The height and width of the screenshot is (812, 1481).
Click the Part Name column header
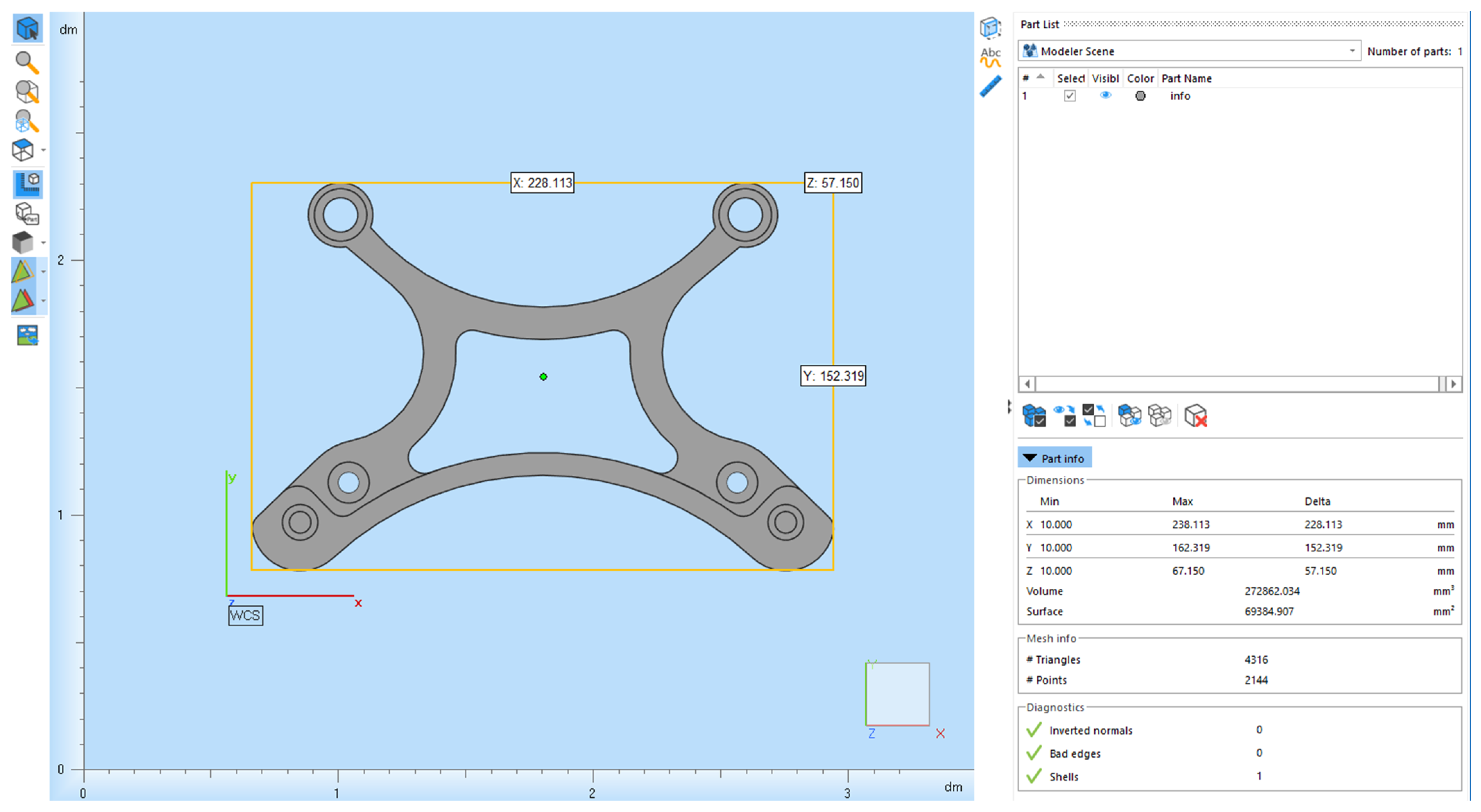click(1186, 78)
